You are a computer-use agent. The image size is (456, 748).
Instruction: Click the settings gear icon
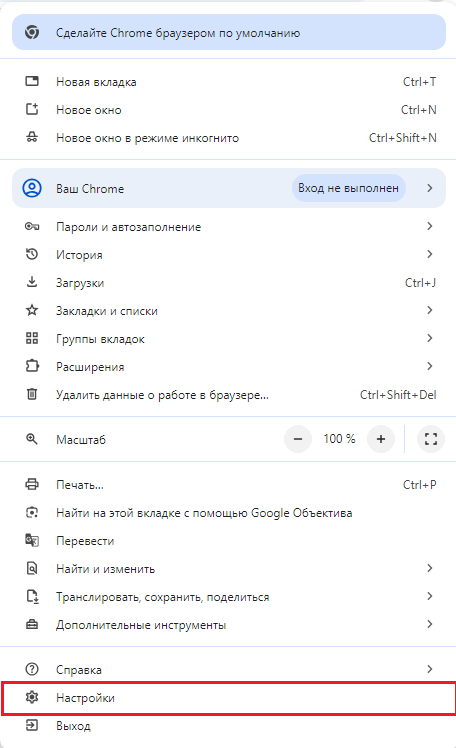pyautogui.click(x=32, y=697)
